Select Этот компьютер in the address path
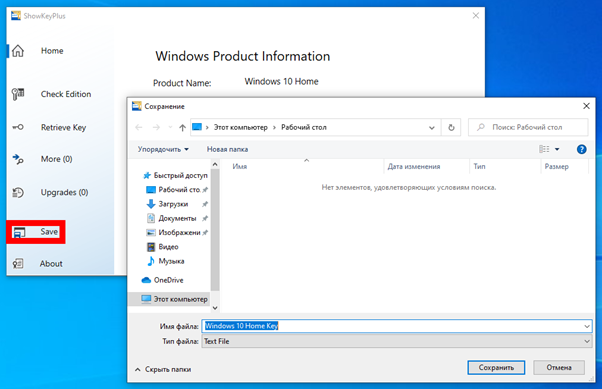The image size is (602, 389). coord(240,127)
